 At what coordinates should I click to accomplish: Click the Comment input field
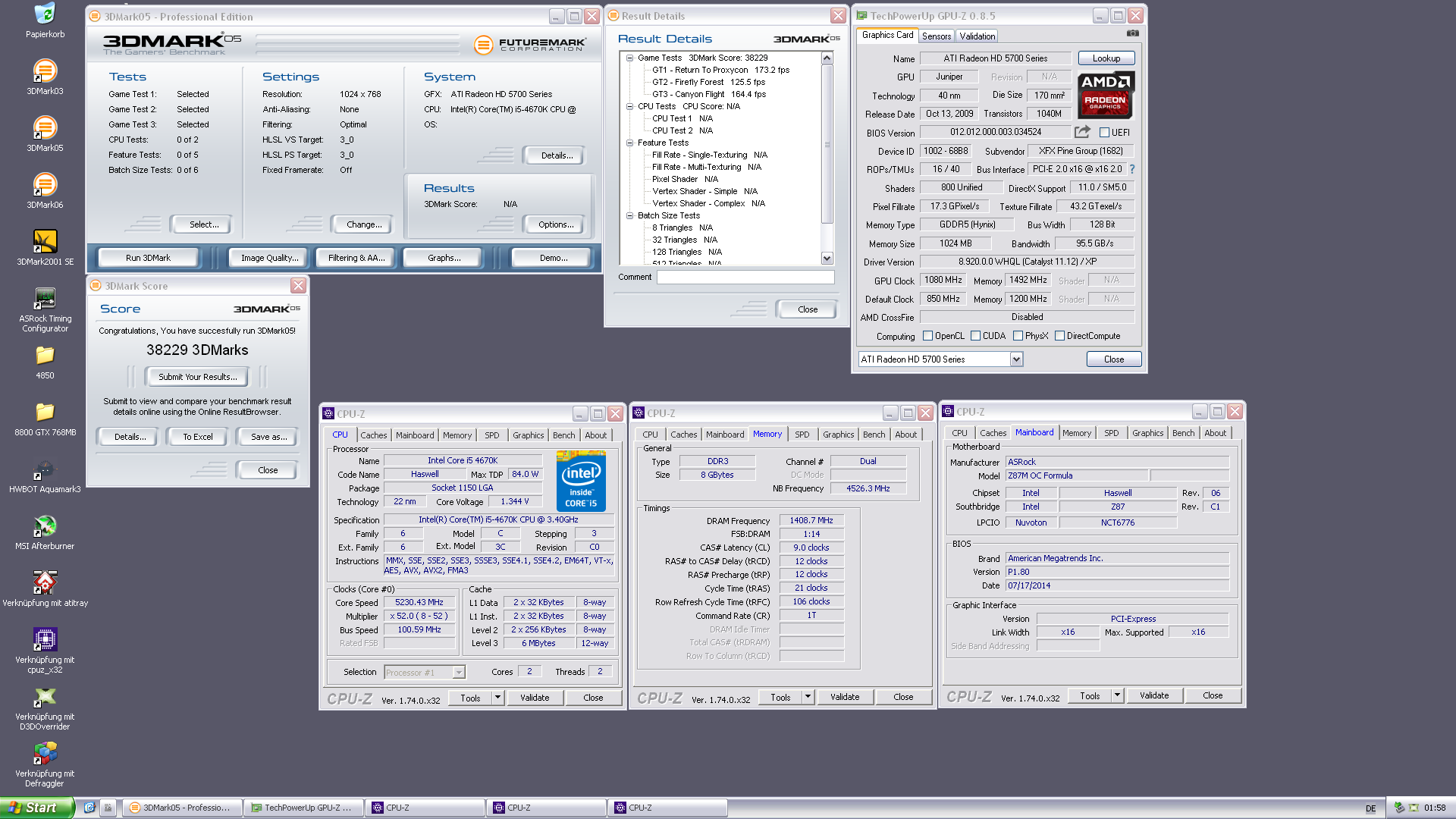(745, 278)
